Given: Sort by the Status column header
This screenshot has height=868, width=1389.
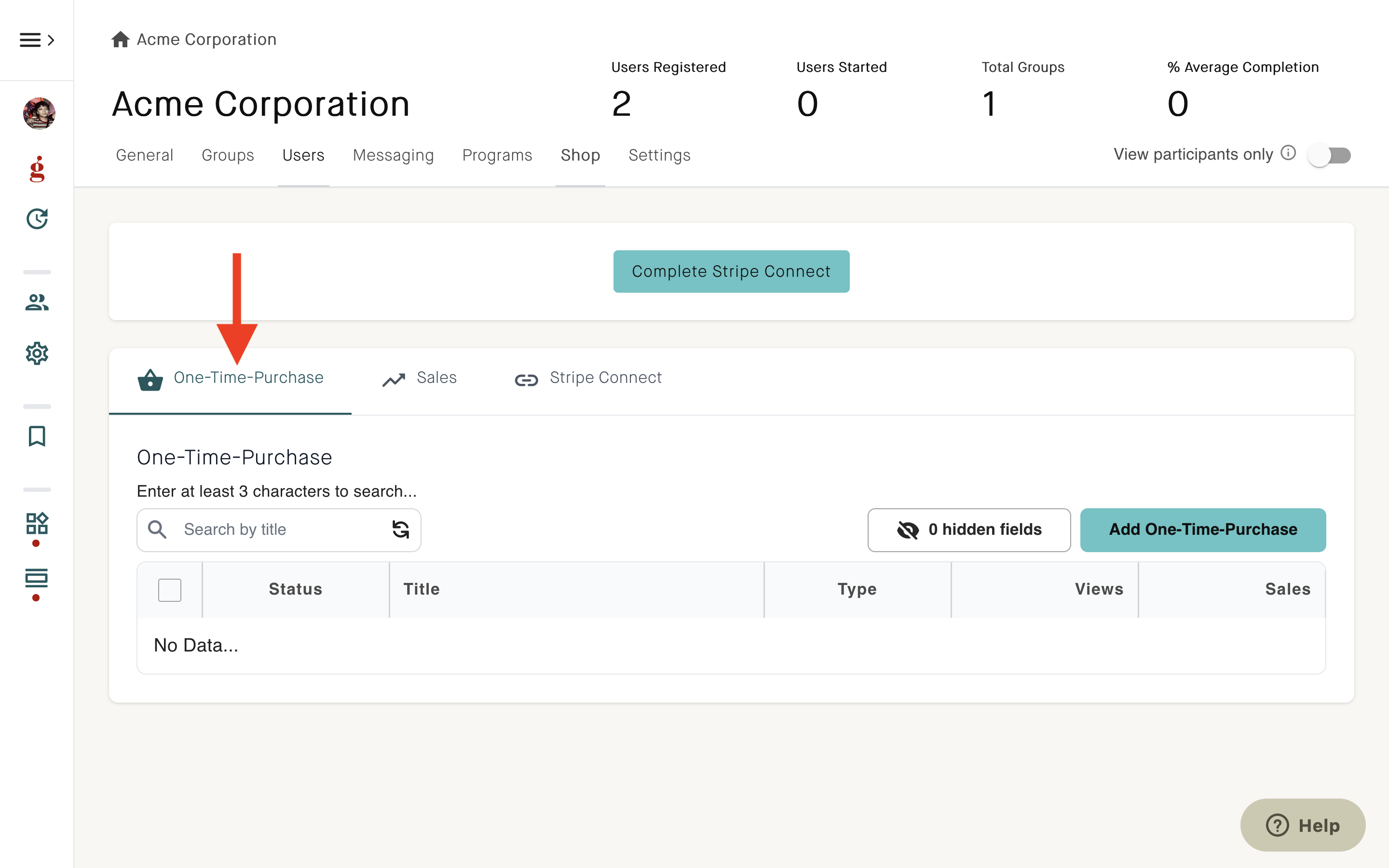Looking at the screenshot, I should [x=296, y=589].
